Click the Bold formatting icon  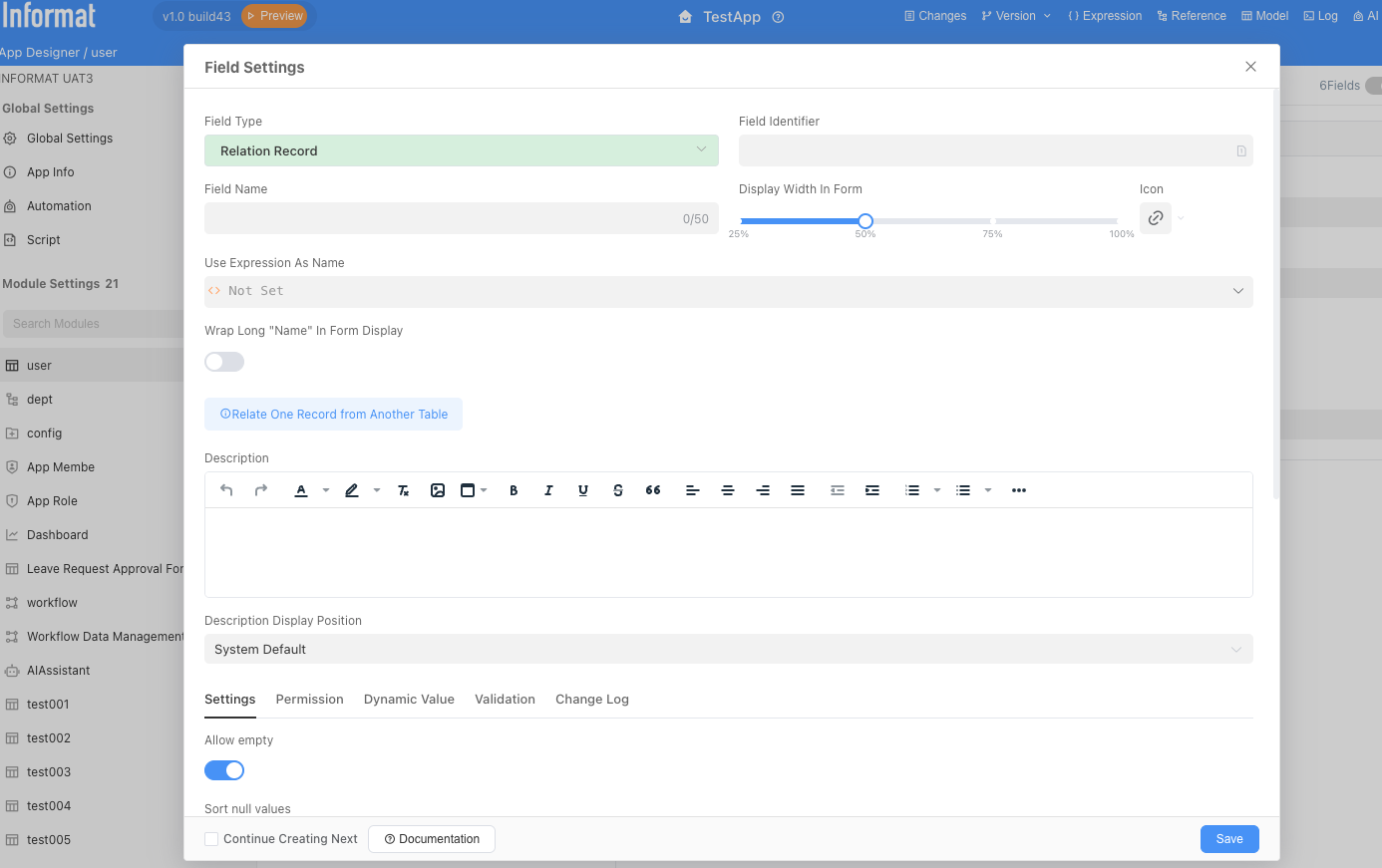[514, 490]
